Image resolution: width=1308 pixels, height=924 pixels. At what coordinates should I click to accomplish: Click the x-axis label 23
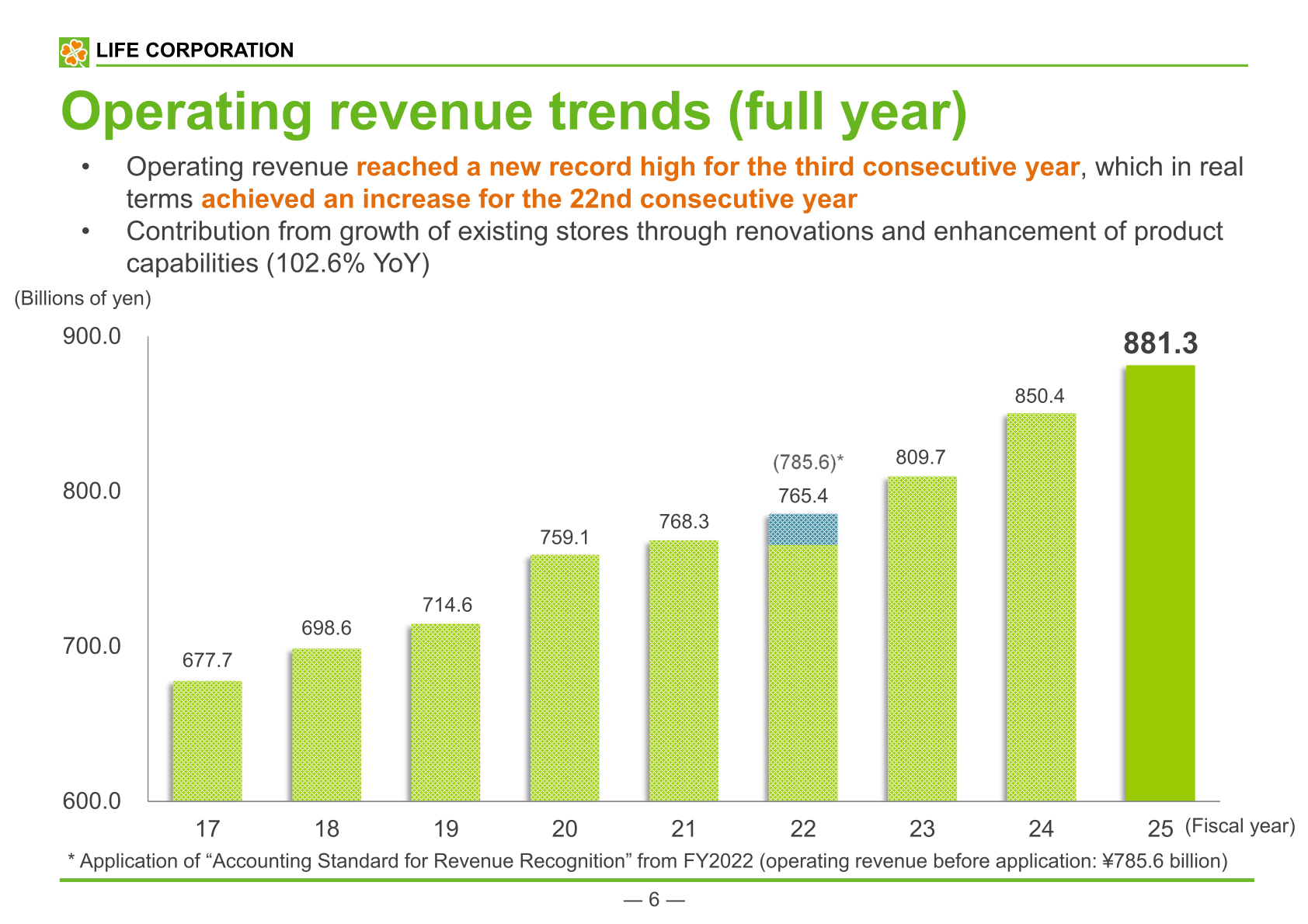pyautogui.click(x=922, y=829)
